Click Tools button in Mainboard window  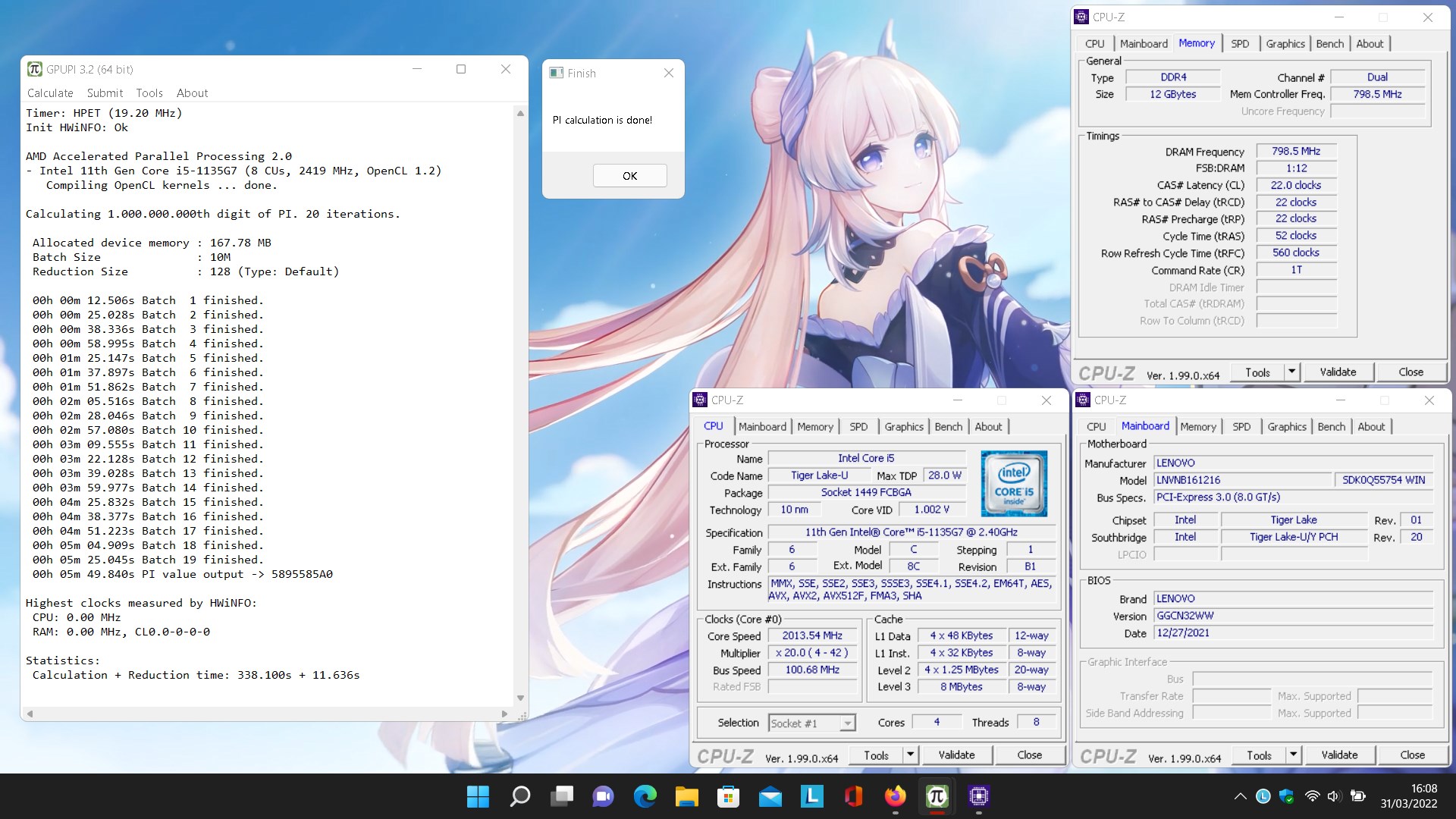1259,755
